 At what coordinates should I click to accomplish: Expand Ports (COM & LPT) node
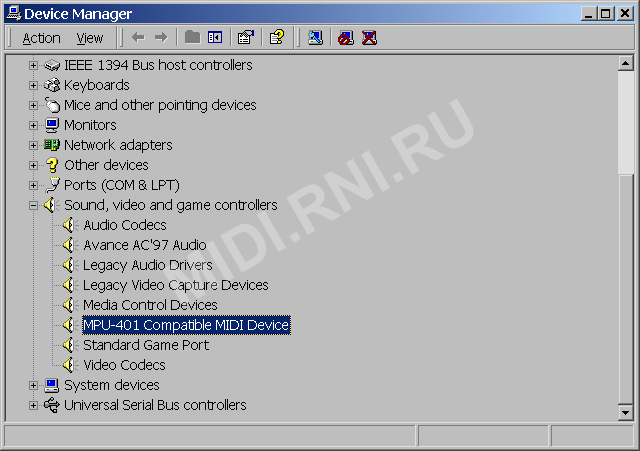33,185
